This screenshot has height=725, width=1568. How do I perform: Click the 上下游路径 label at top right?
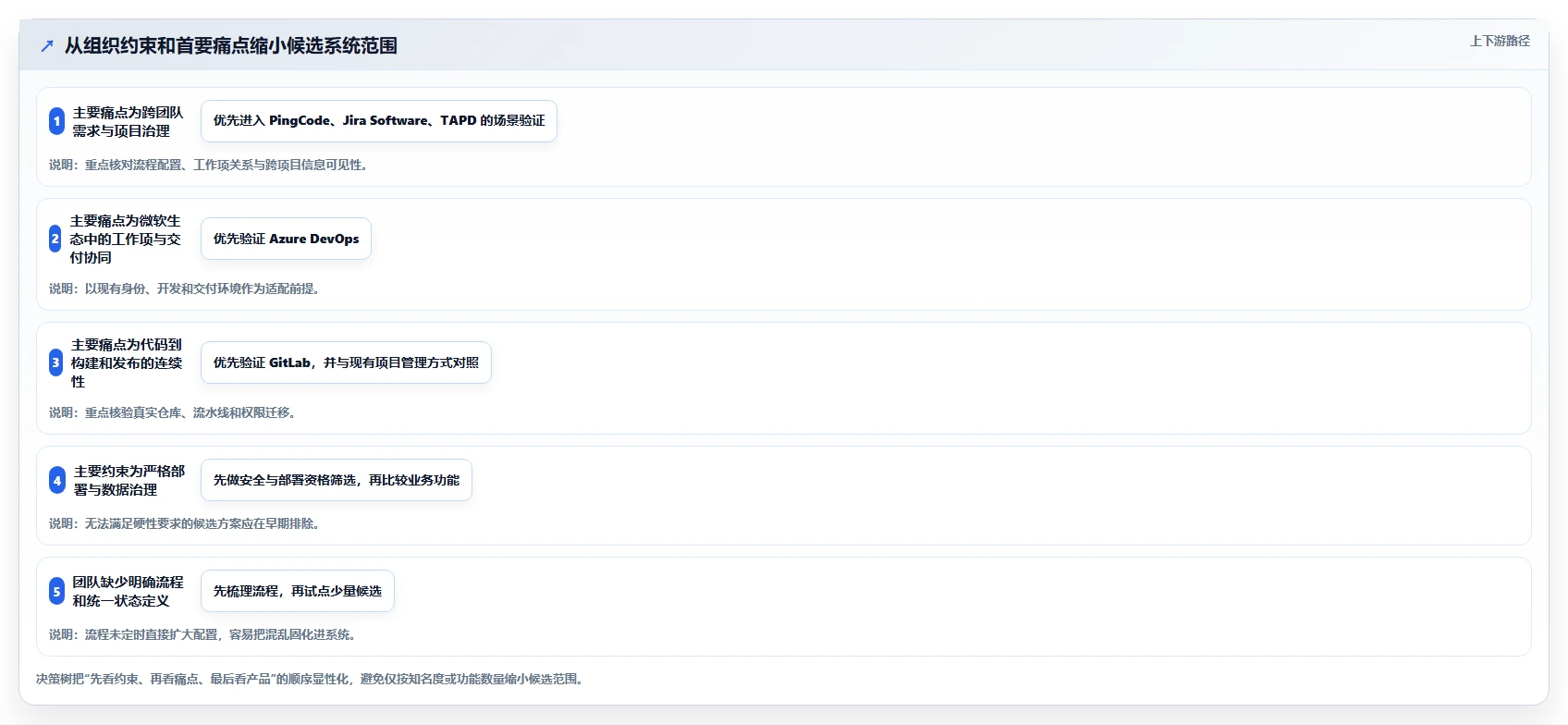pyautogui.click(x=1500, y=41)
